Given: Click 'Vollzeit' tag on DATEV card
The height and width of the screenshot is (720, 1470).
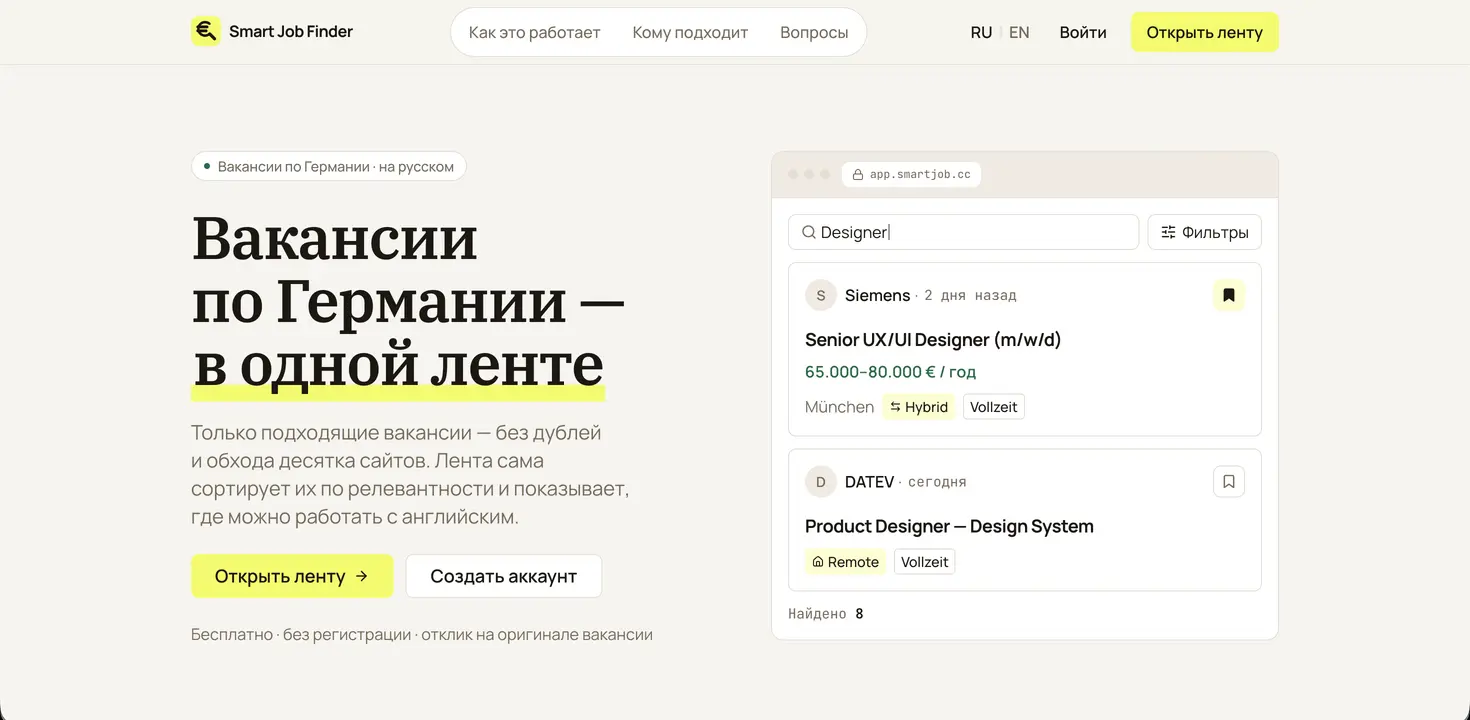Looking at the screenshot, I should (925, 562).
